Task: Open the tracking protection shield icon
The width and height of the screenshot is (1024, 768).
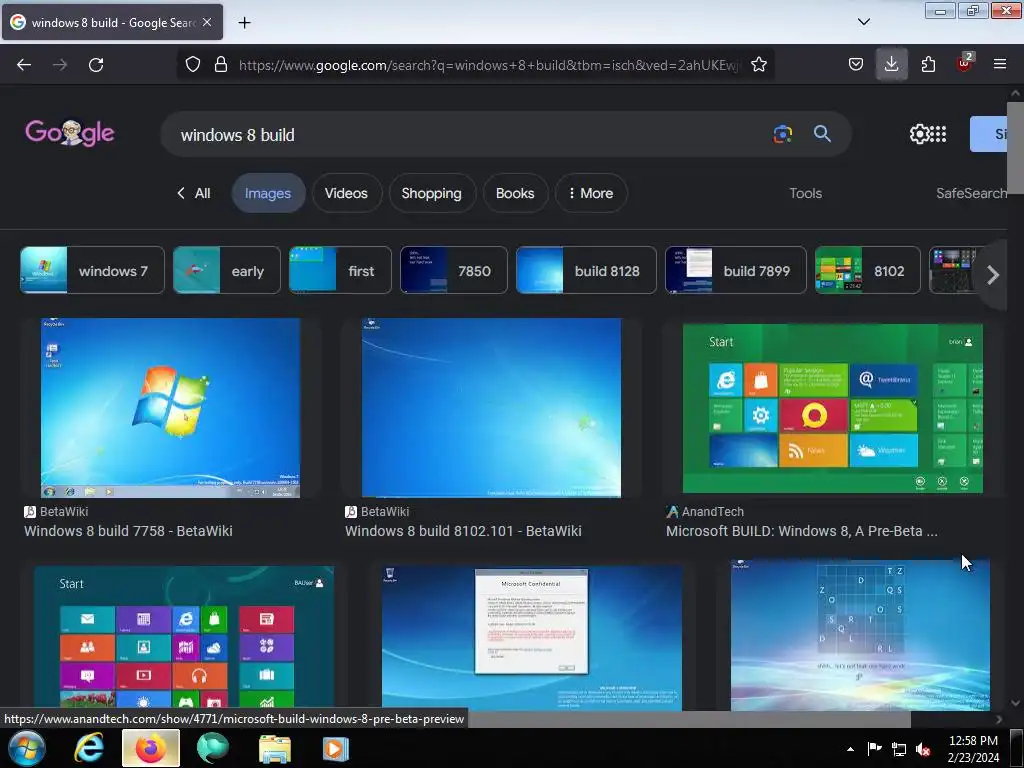Action: tap(193, 64)
